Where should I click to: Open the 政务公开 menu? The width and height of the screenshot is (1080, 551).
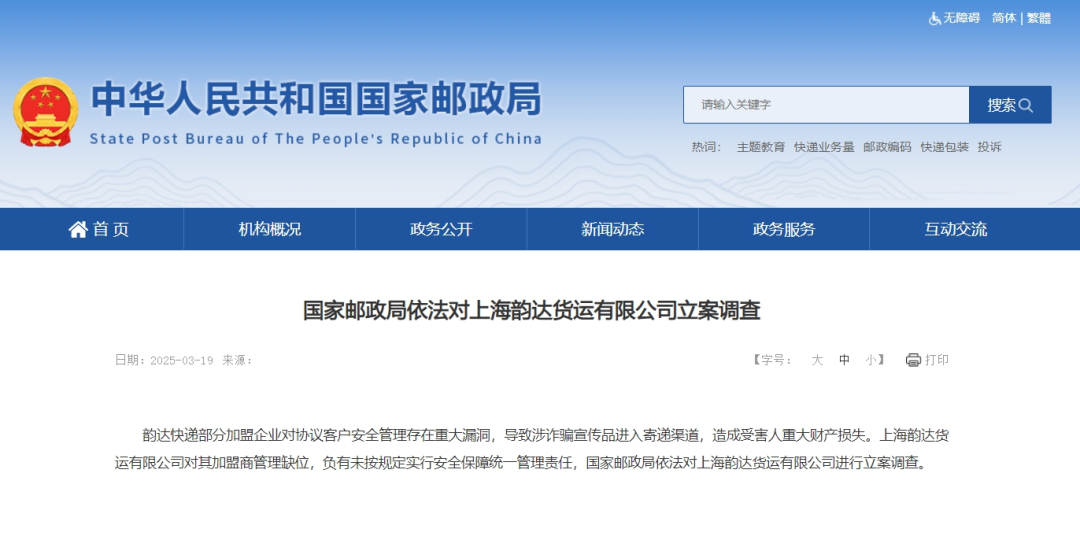pyautogui.click(x=441, y=229)
